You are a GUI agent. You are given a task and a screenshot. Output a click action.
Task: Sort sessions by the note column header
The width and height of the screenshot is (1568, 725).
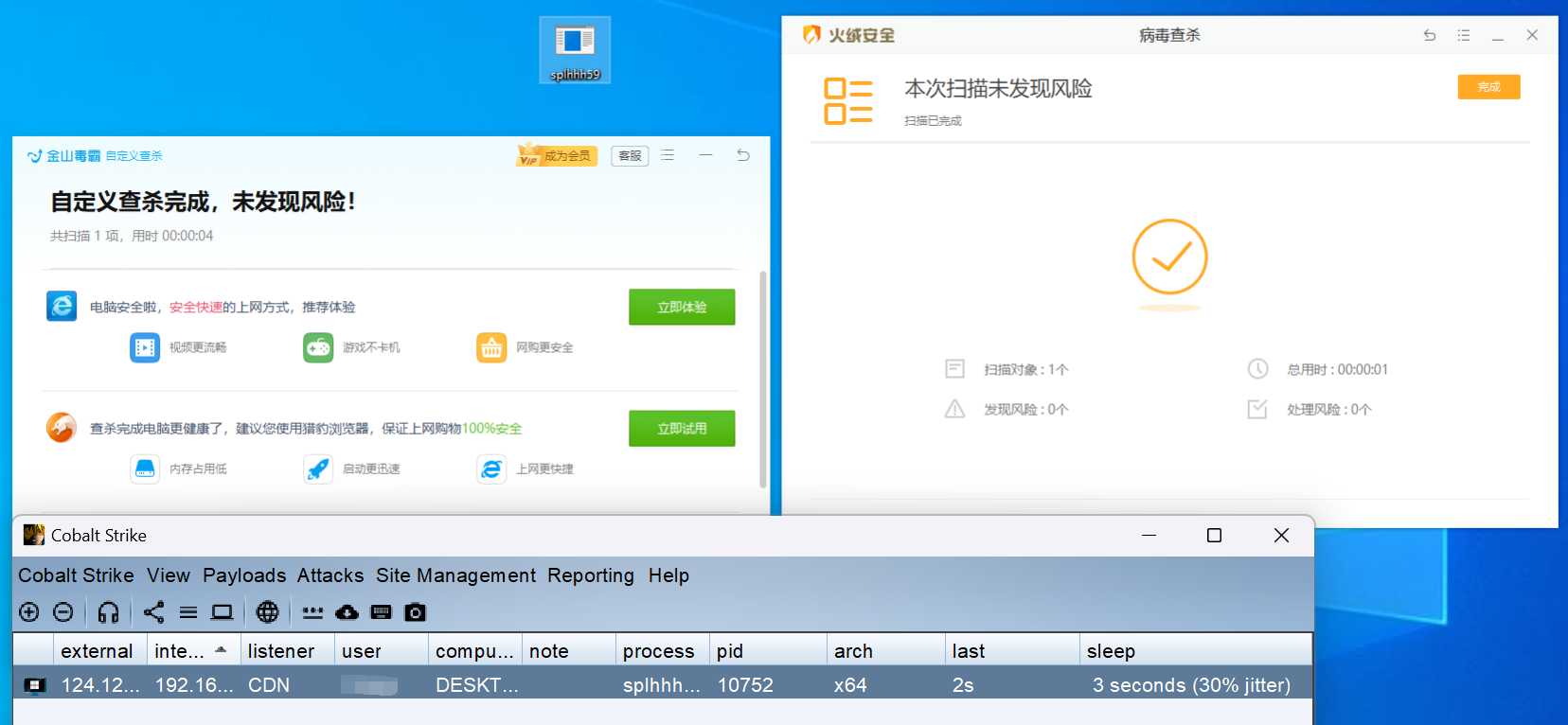point(568,651)
